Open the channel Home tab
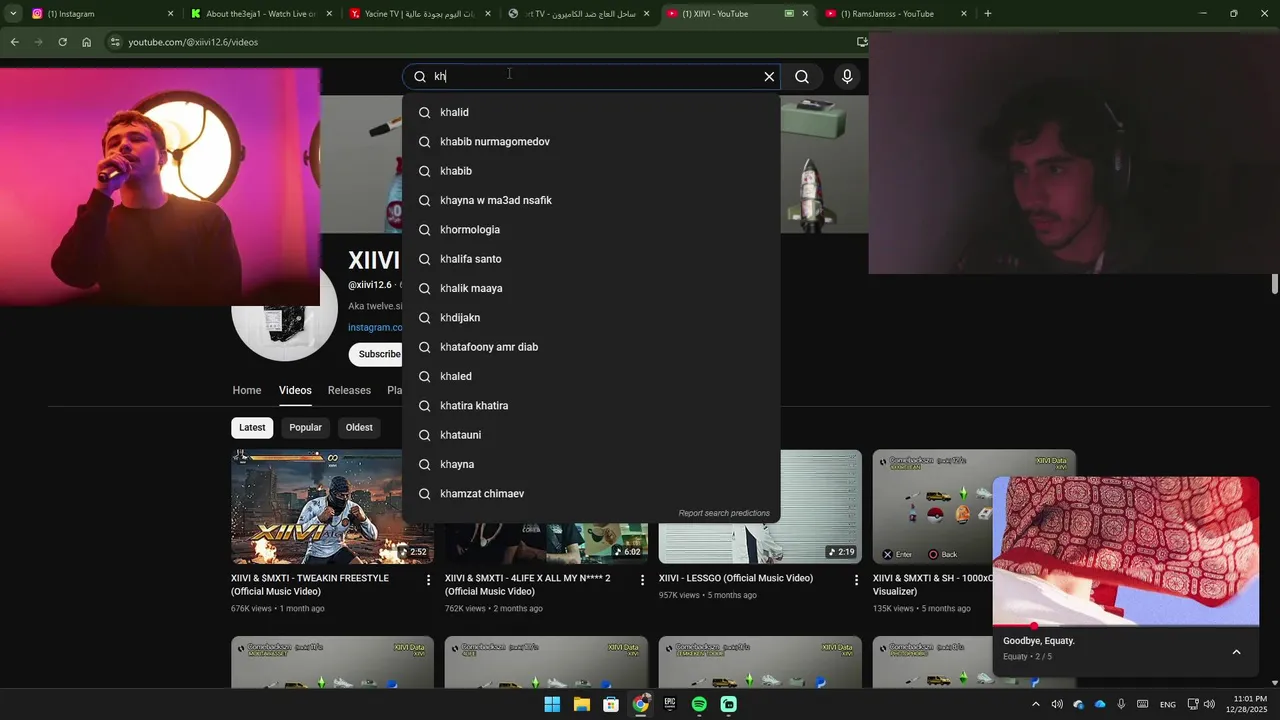 [247, 391]
